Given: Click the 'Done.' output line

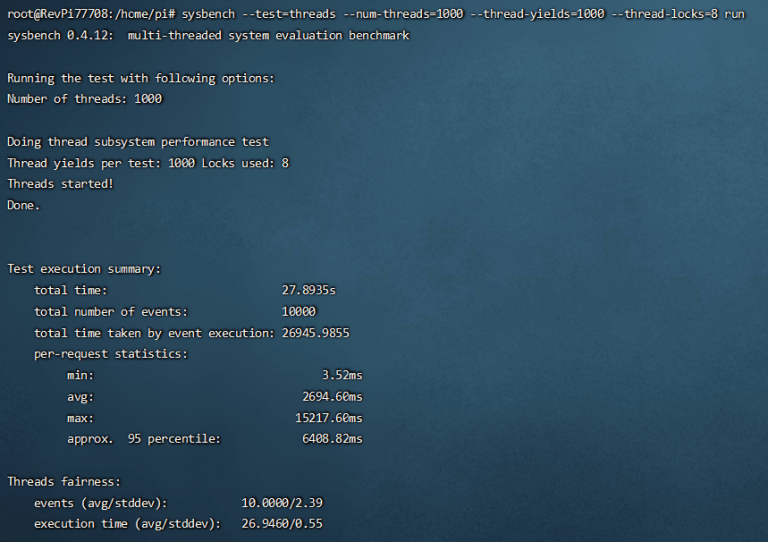Looking at the screenshot, I should (24, 205).
